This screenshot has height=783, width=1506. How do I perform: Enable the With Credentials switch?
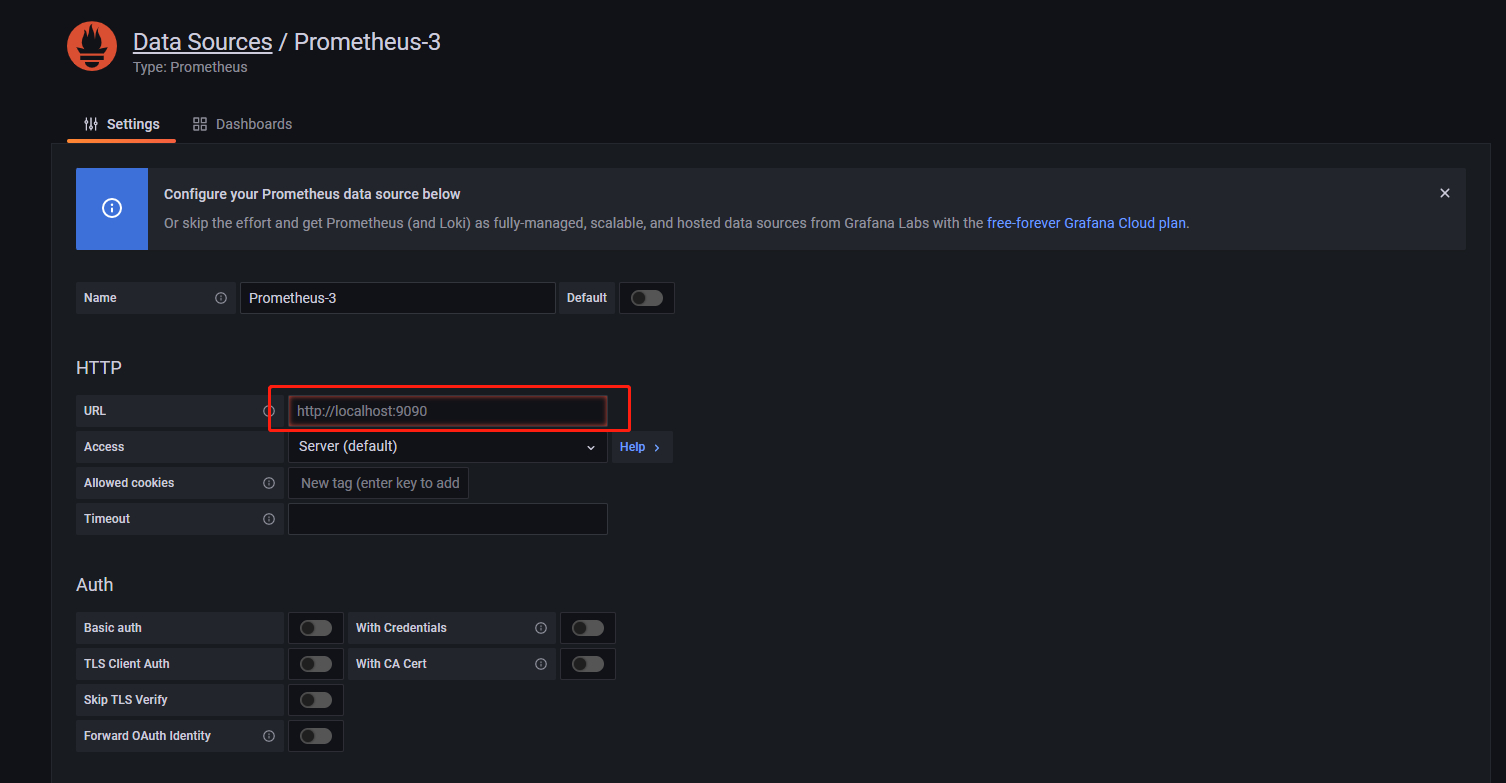click(588, 628)
